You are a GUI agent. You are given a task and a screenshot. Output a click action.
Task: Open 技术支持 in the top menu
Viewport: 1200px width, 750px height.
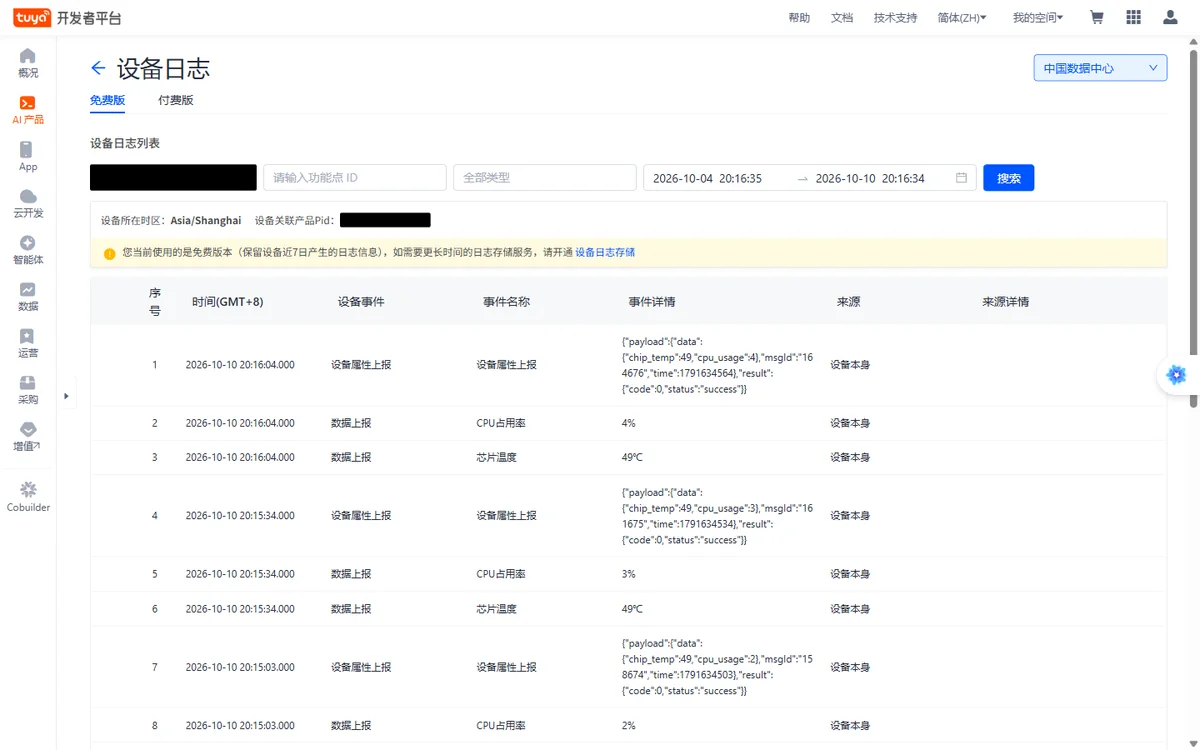pyautogui.click(x=895, y=18)
